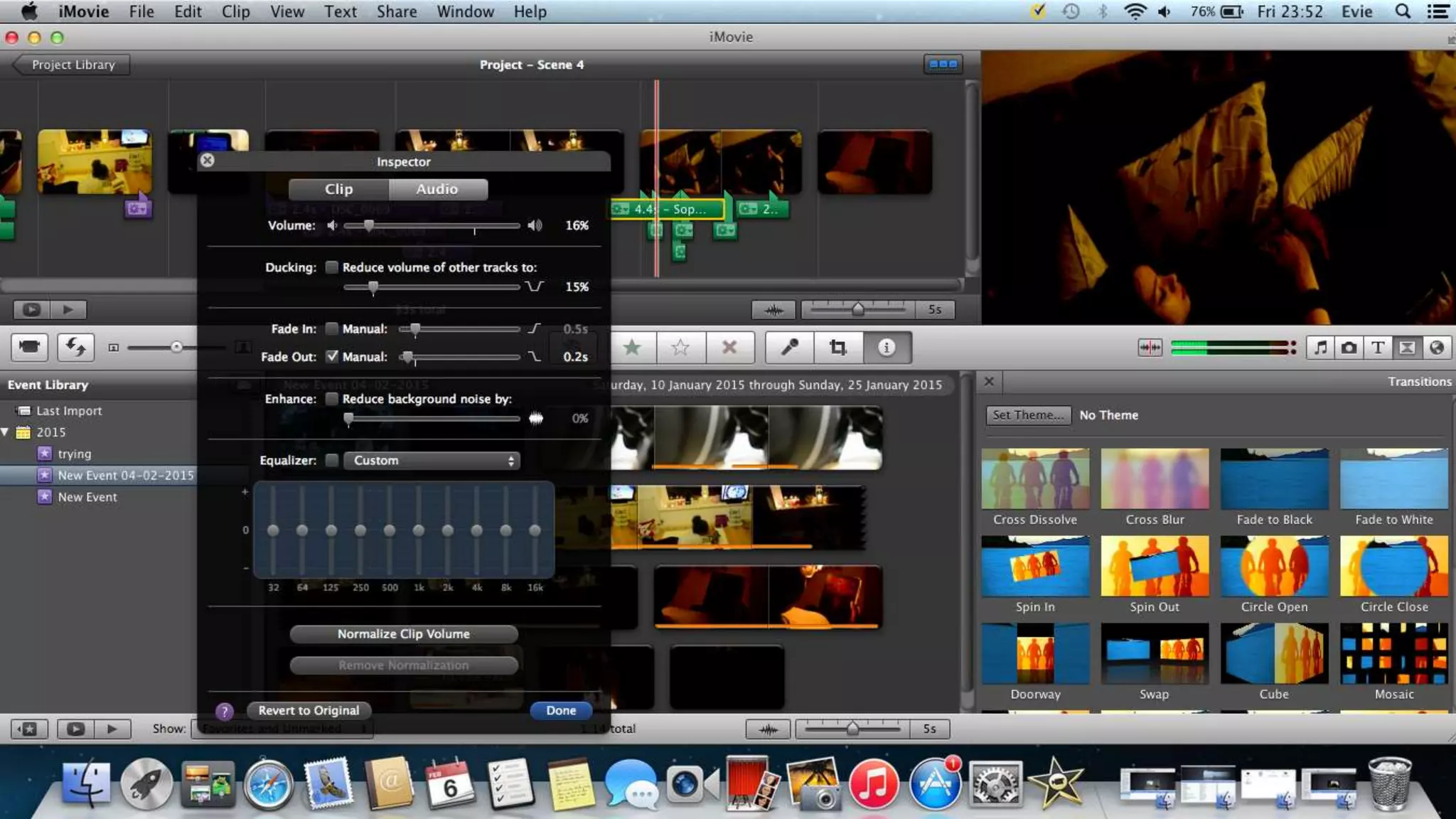Enable Reduce background noise checkbox
The image size is (1456, 819).
(x=331, y=399)
